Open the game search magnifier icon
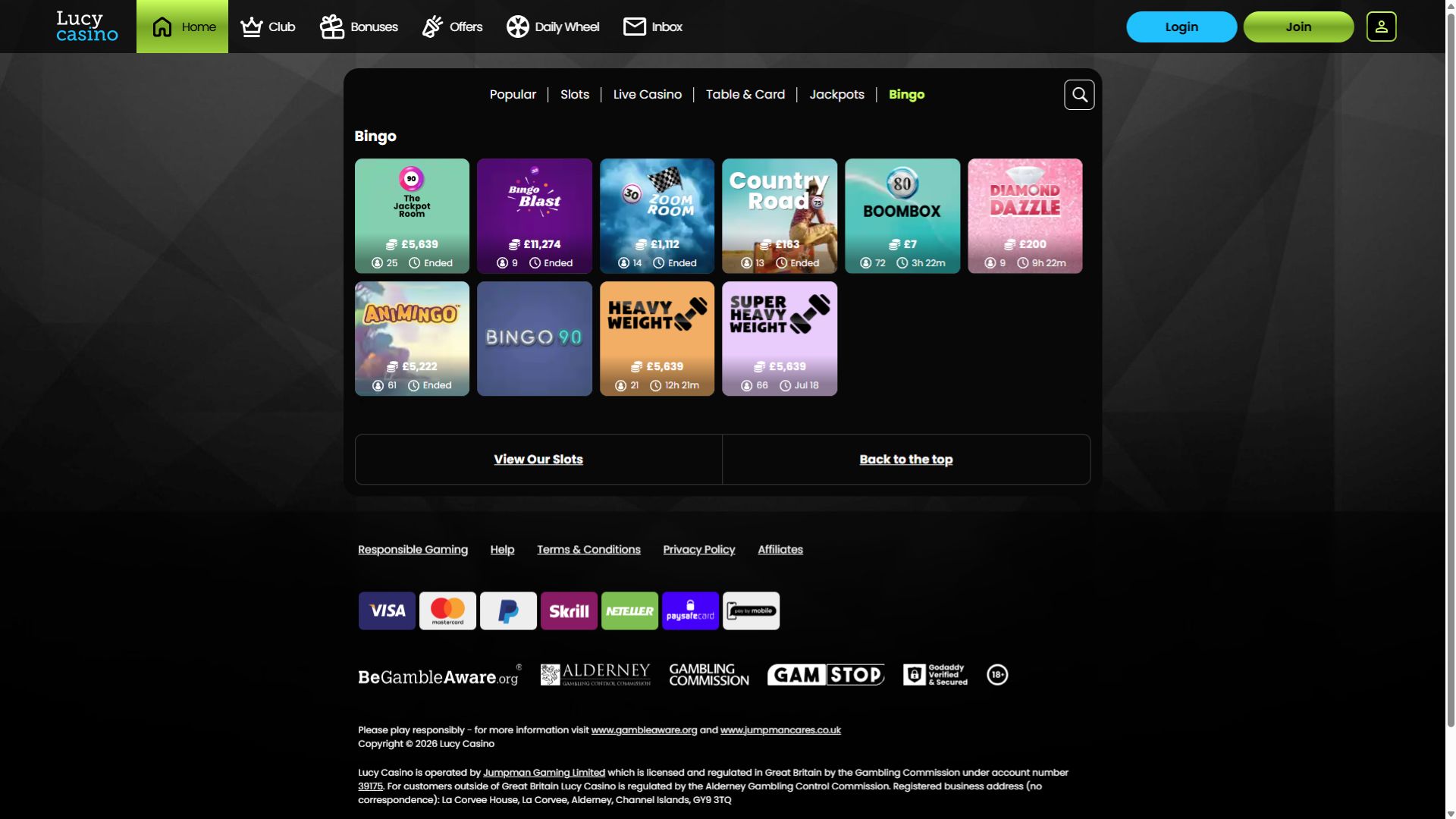 coord(1079,95)
